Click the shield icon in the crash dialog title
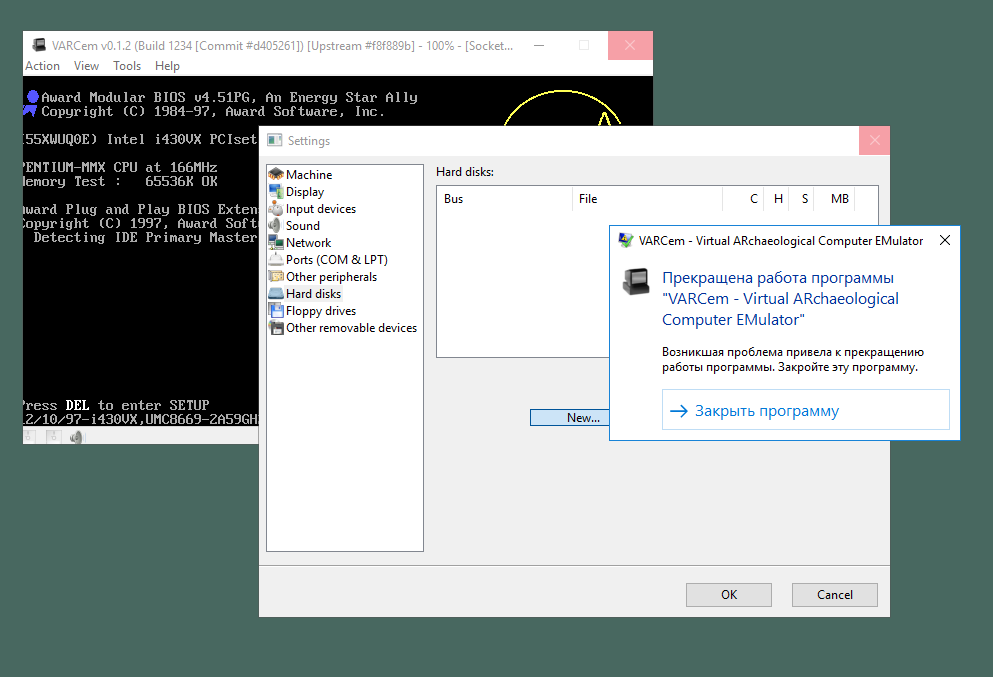 (x=626, y=240)
